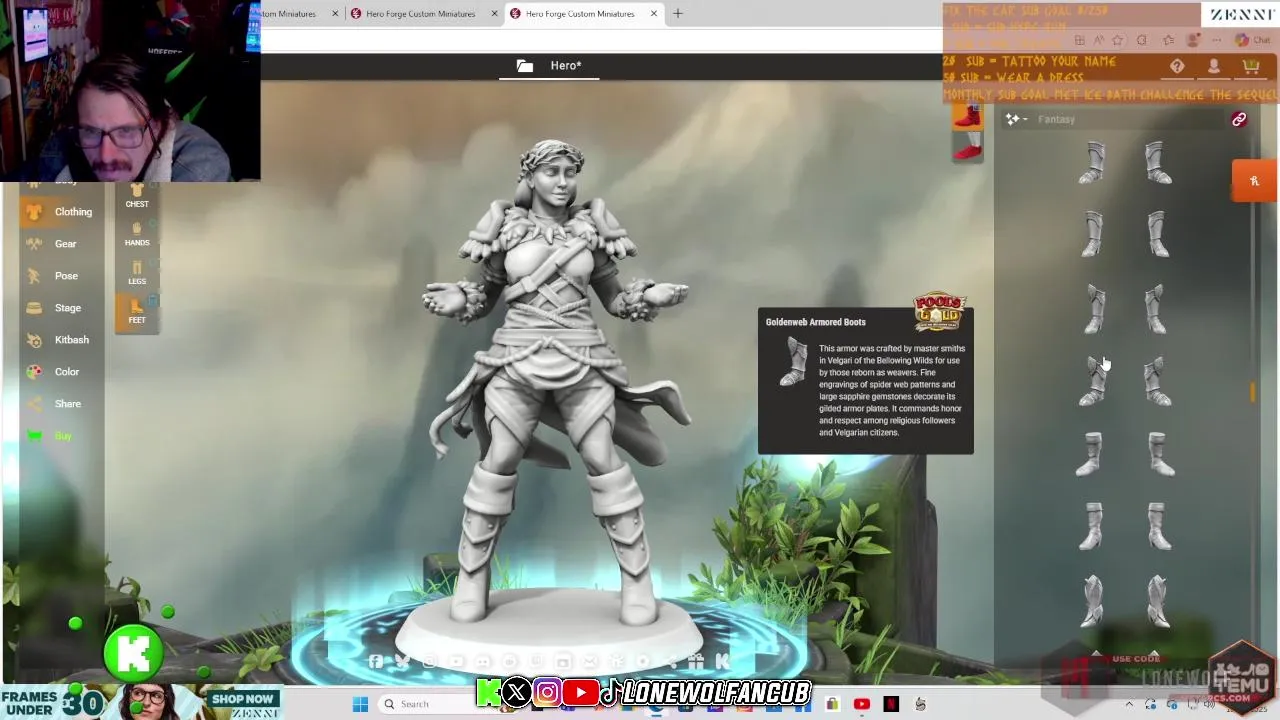Close the rightmost Hero Forge browser tab

654,14
